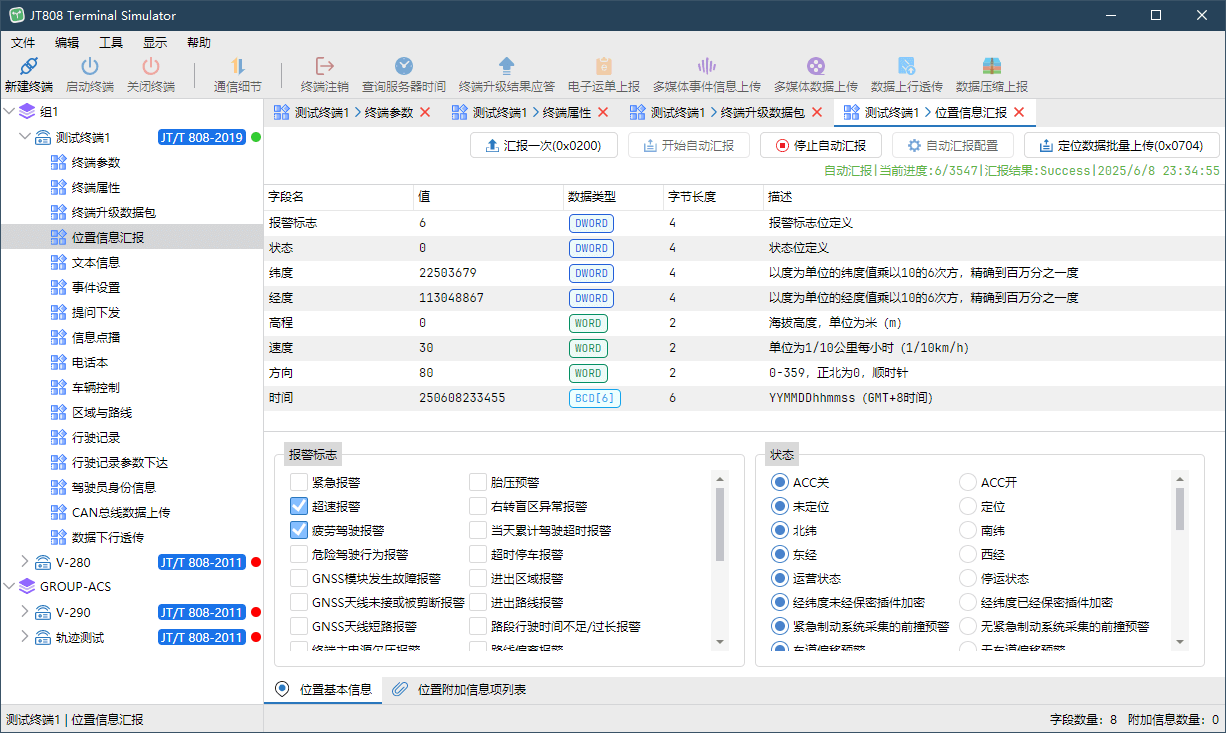1226x733 pixels.
Task: Click the 停止自动汇报 button
Action: point(820,145)
